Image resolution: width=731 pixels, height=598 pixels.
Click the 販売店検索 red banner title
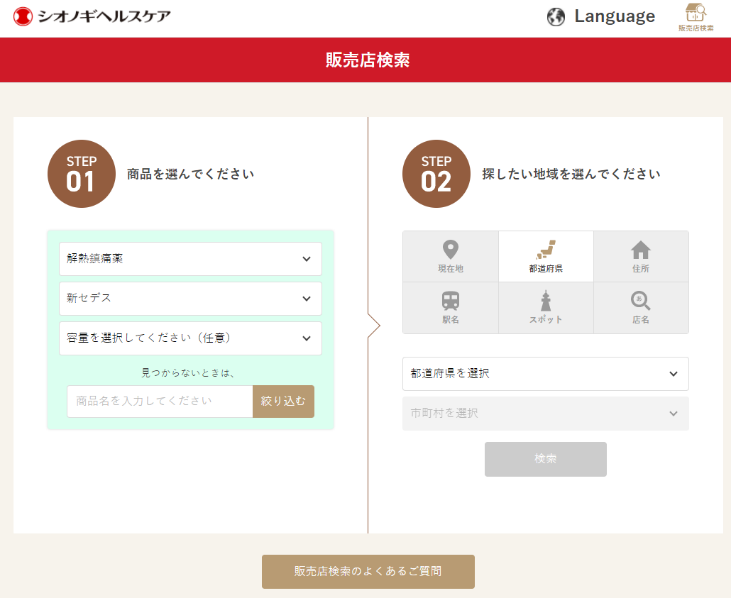click(x=368, y=60)
